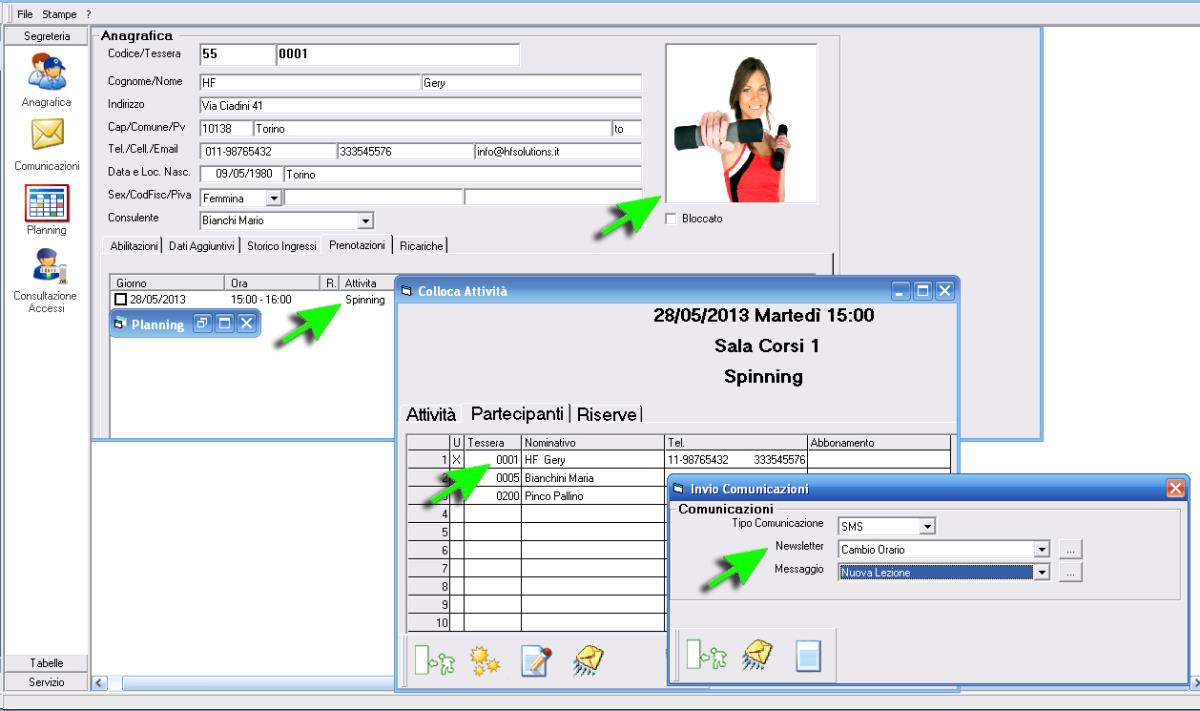Open the Tabelle sidebar group

[46, 663]
